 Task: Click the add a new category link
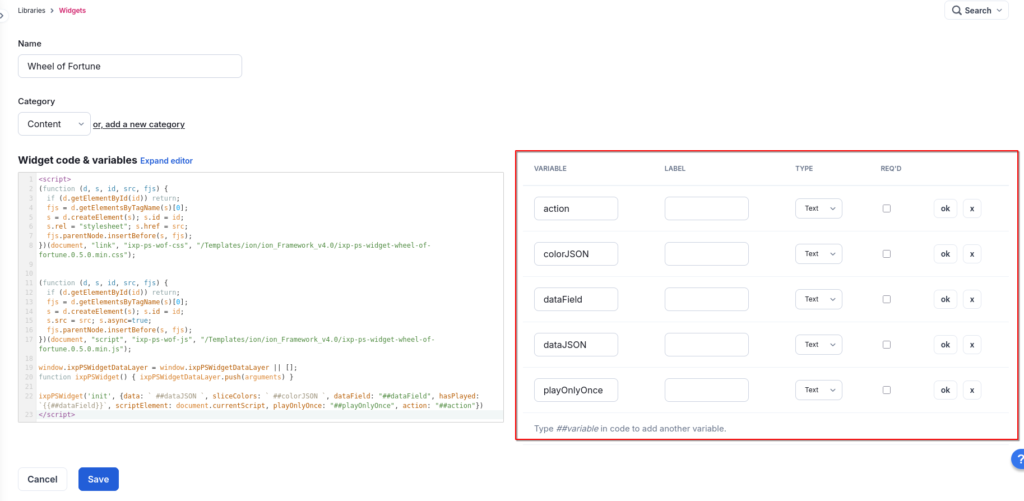point(139,124)
